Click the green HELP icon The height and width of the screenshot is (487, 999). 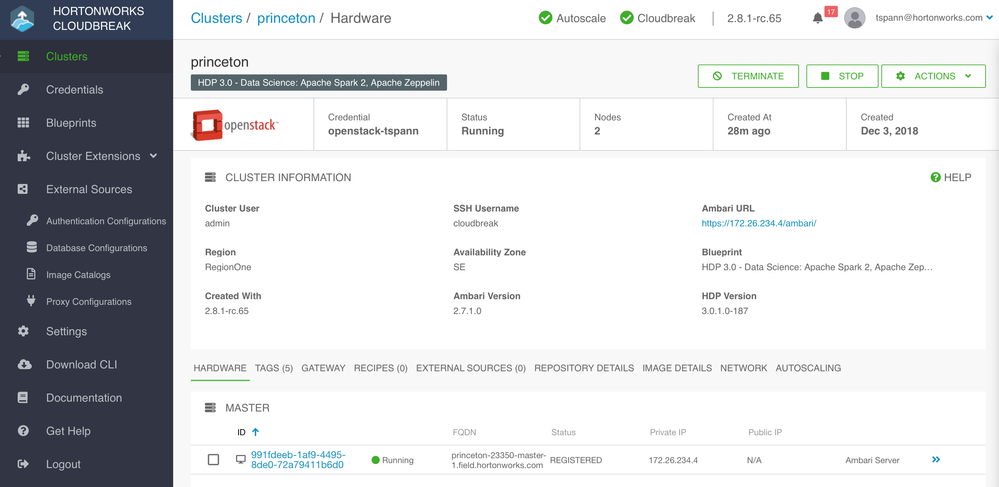[x=936, y=178]
